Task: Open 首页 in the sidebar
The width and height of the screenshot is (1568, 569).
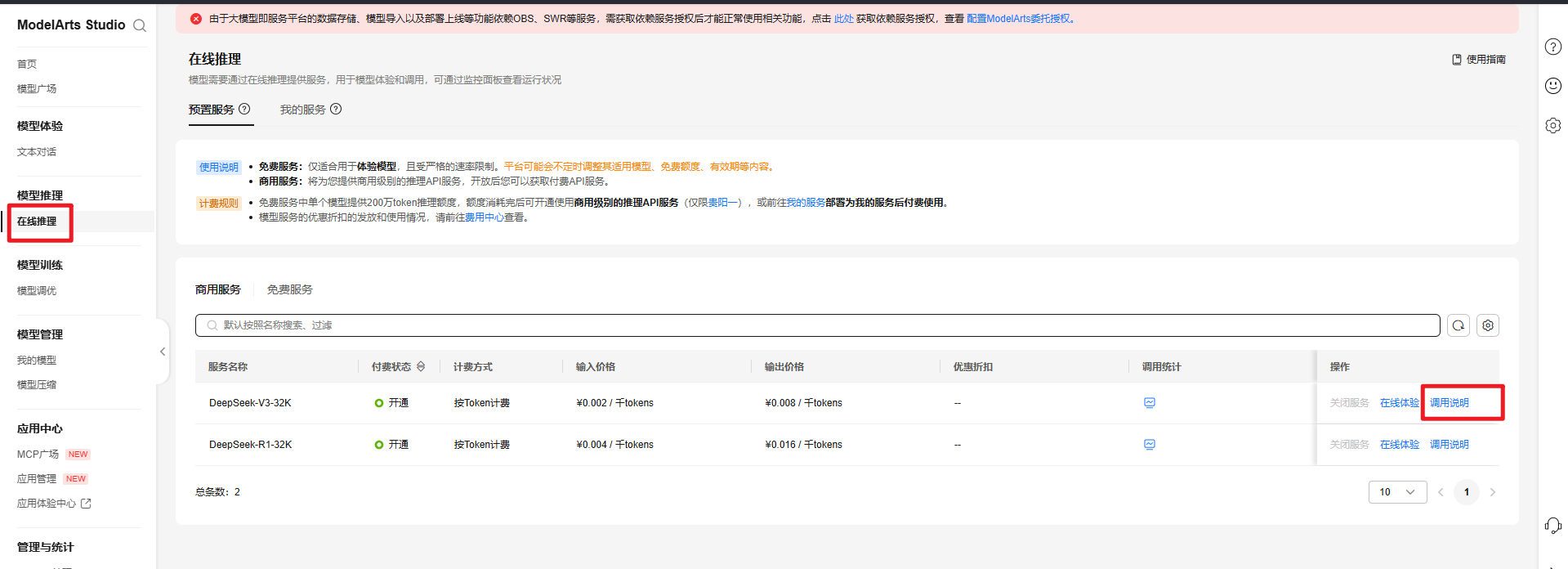Action: [x=27, y=64]
